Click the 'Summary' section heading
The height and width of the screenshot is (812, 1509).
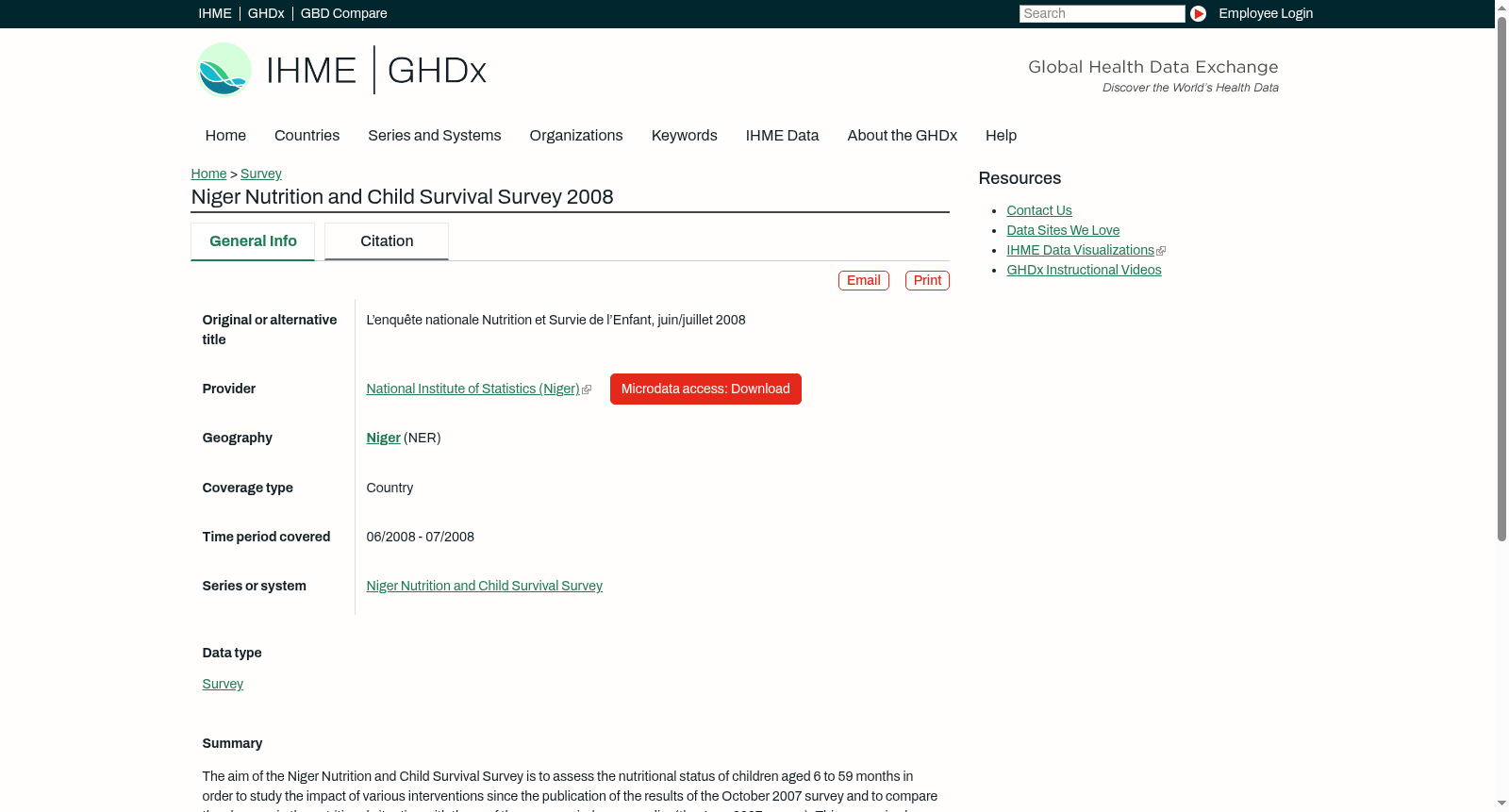click(232, 743)
